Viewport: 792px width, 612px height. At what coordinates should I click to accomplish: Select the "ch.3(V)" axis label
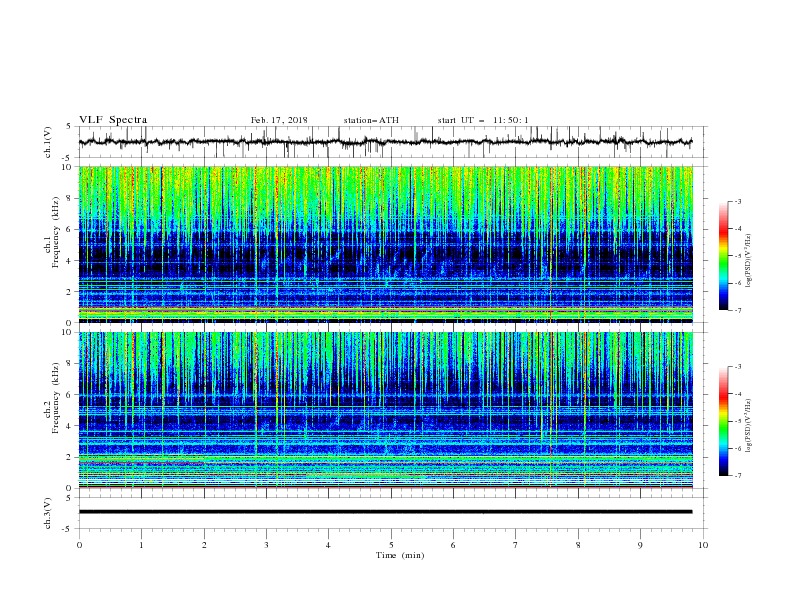(x=48, y=513)
